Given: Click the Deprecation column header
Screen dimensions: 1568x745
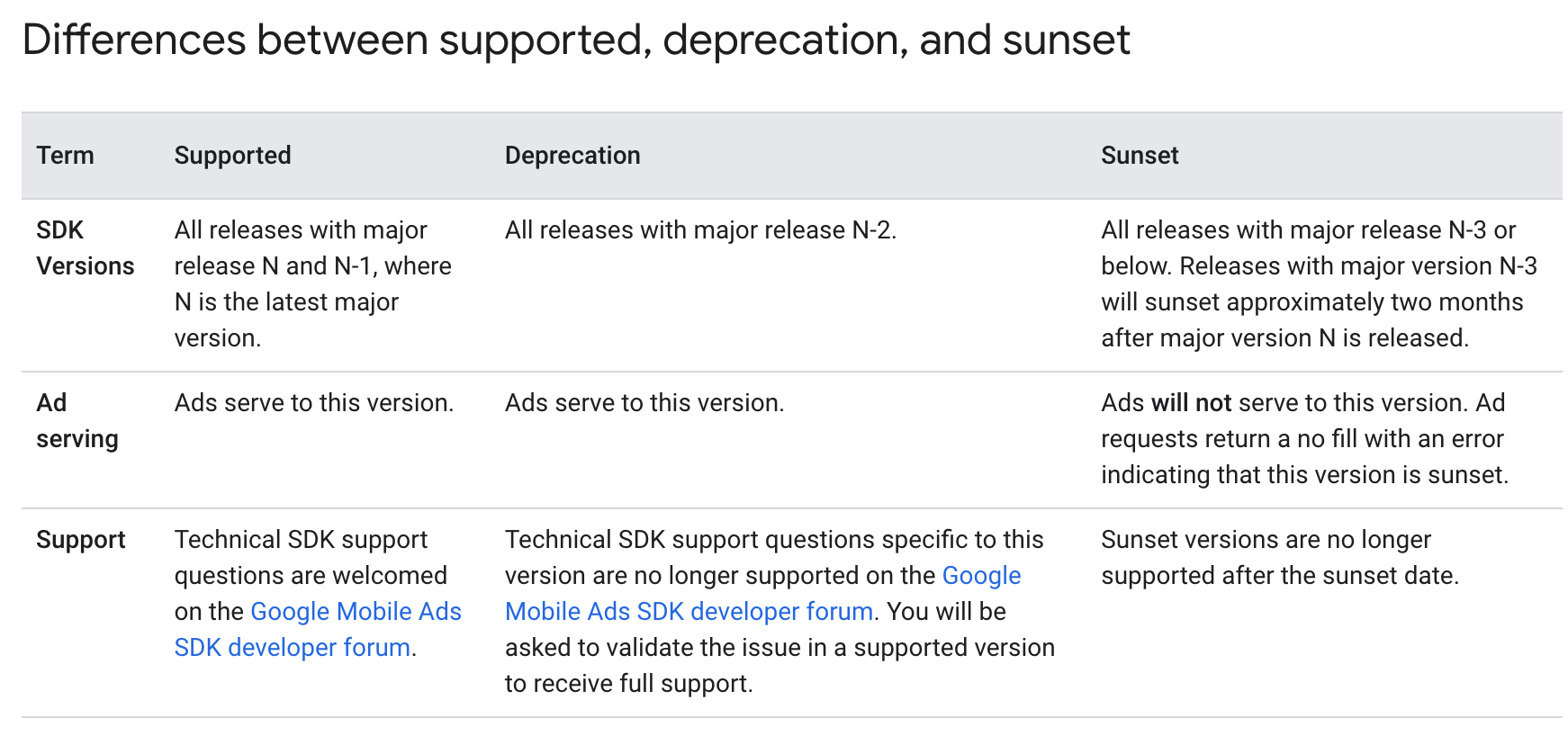Looking at the screenshot, I should click(572, 156).
